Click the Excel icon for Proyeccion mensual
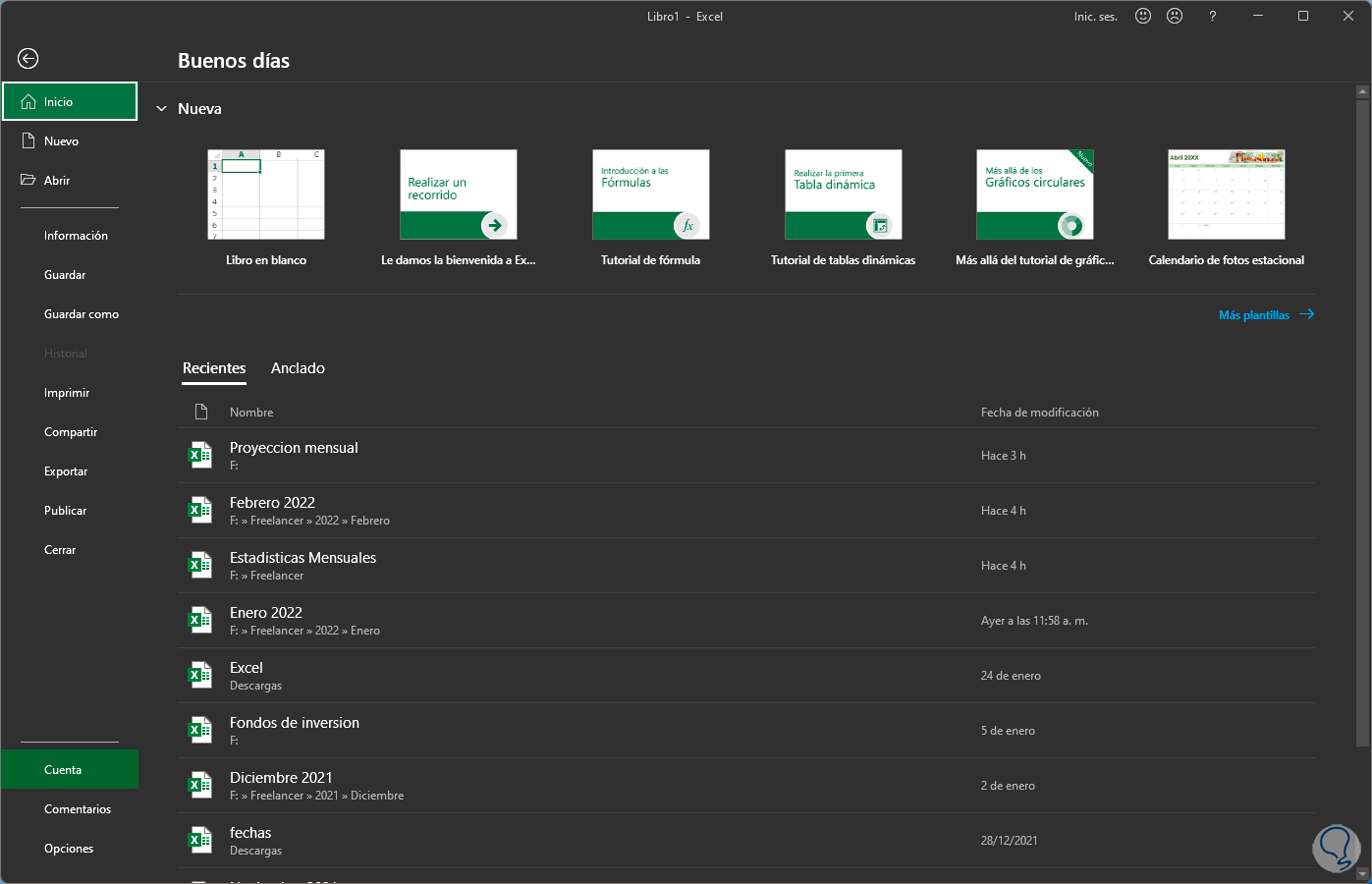 (x=200, y=455)
